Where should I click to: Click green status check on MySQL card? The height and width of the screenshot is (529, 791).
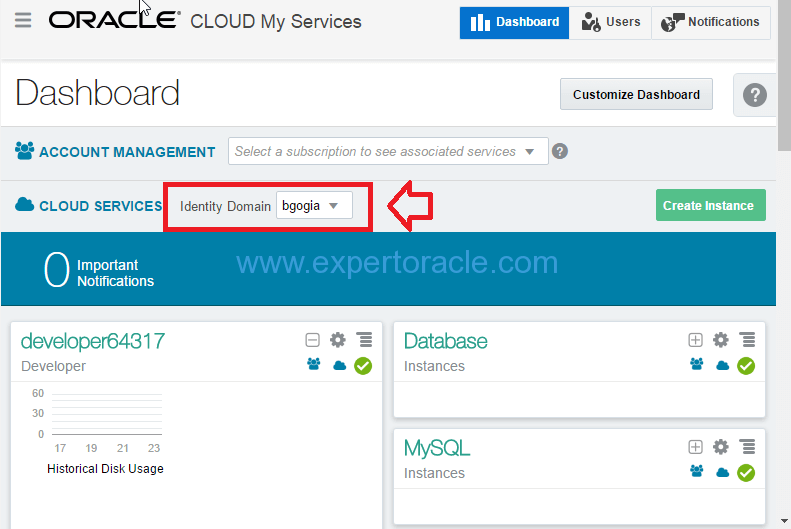[746, 473]
